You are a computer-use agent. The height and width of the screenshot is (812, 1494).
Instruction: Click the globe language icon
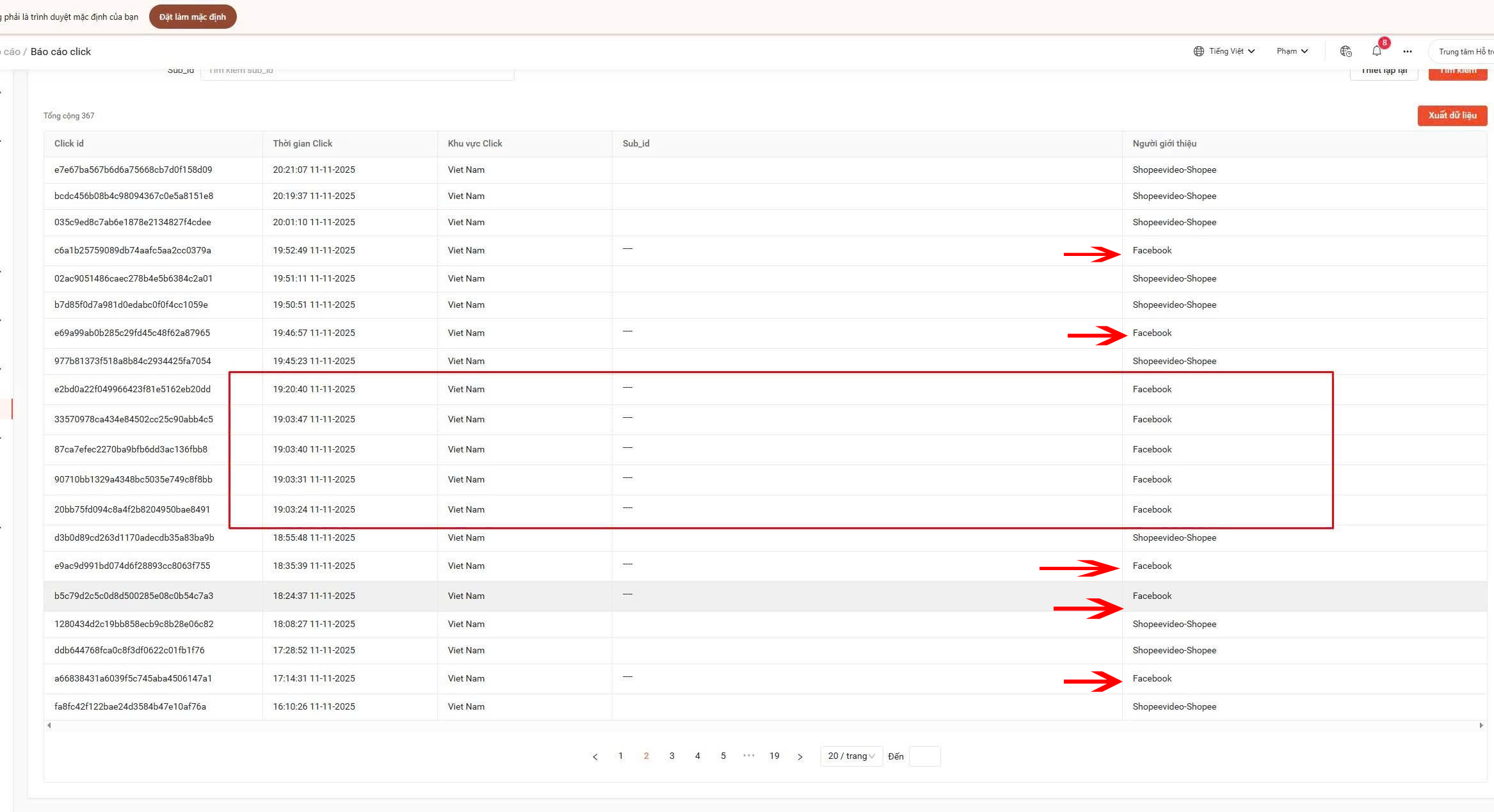[1198, 51]
